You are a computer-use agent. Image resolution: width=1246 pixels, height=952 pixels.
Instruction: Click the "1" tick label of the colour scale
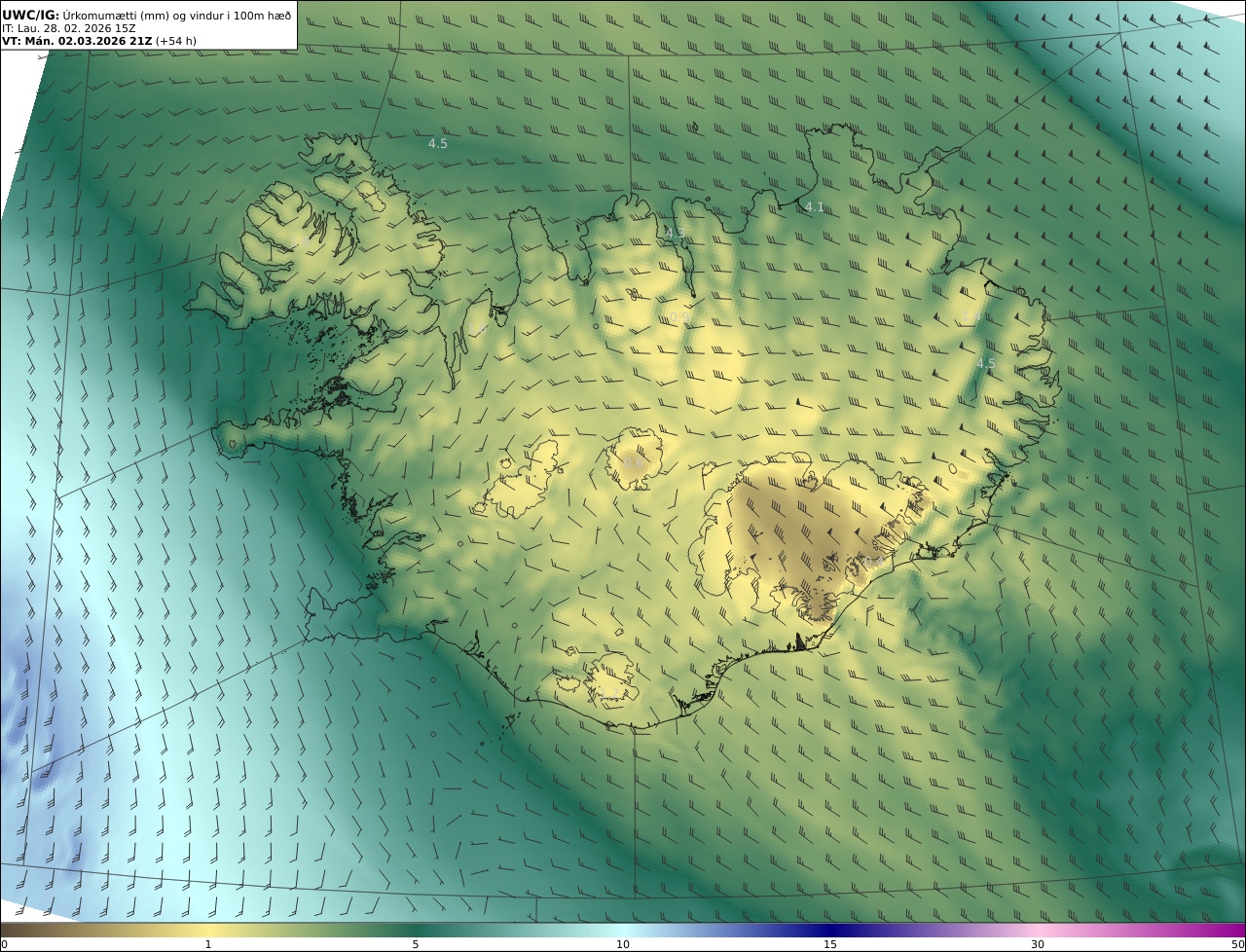(x=208, y=944)
